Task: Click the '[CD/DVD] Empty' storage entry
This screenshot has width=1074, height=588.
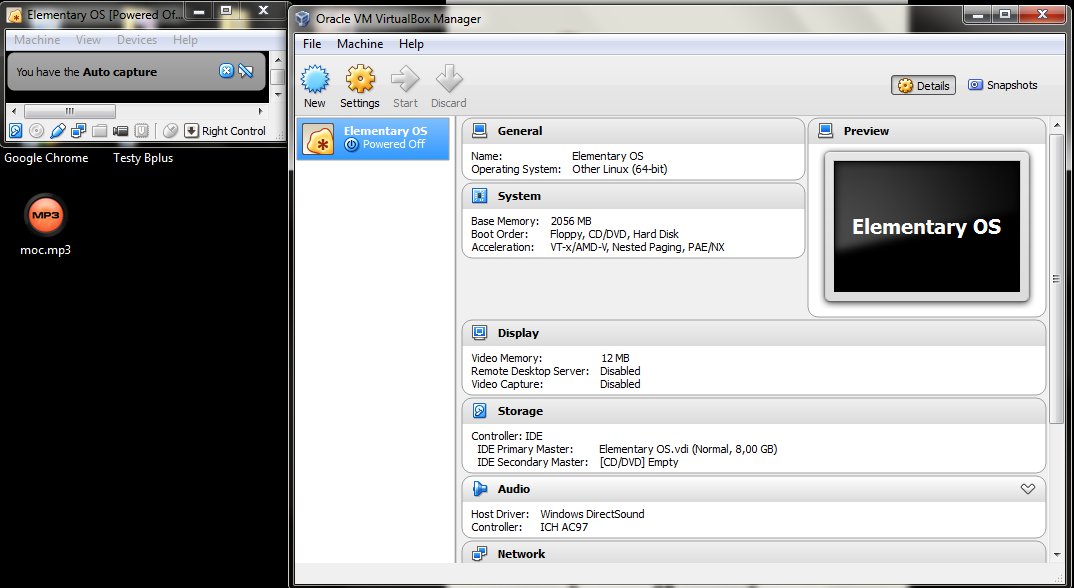Action: 639,463
